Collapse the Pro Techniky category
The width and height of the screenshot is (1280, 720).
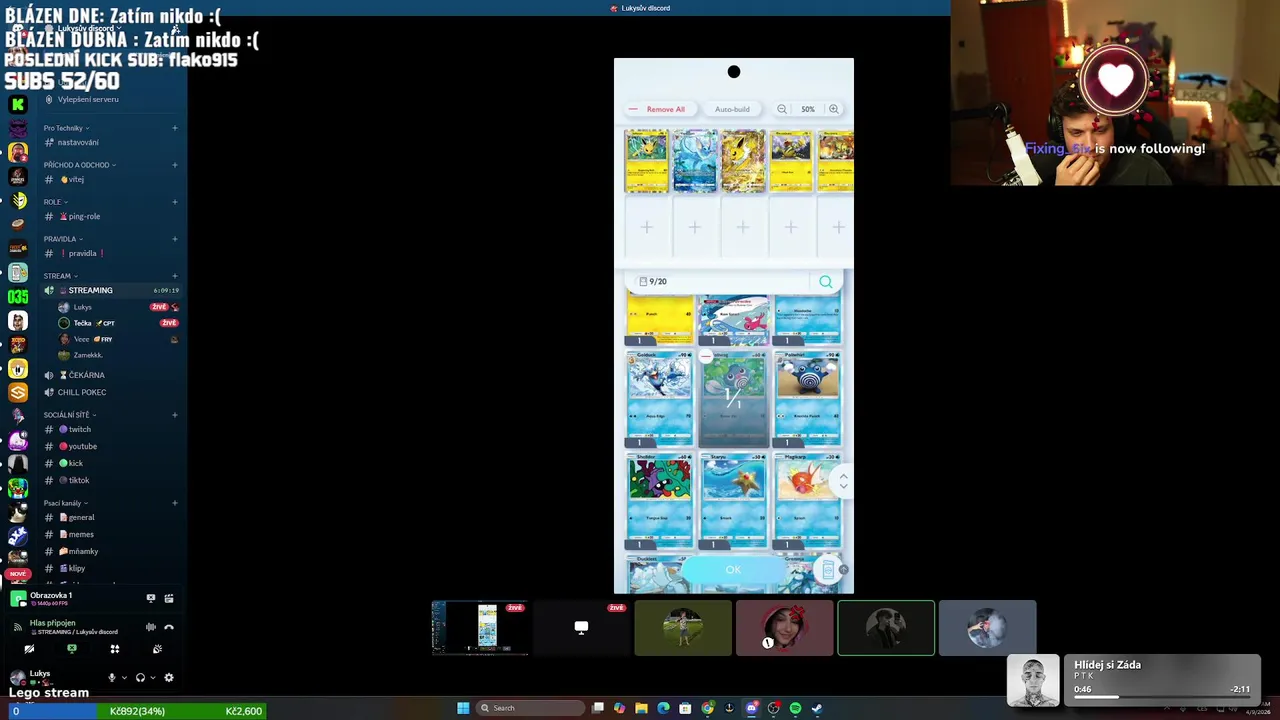[66, 128]
